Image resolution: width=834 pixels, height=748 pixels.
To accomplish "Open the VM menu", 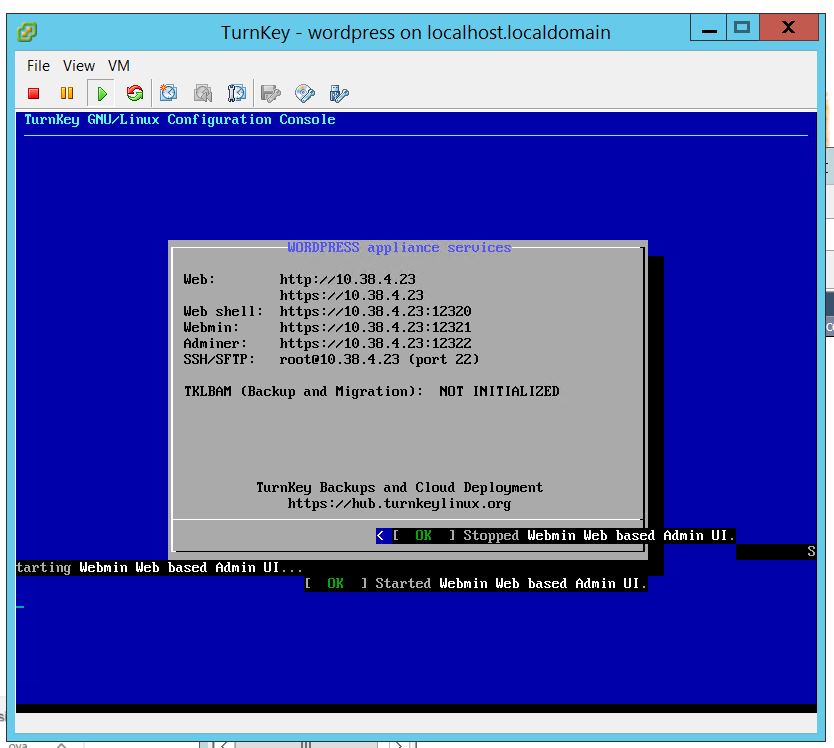I will [119, 66].
